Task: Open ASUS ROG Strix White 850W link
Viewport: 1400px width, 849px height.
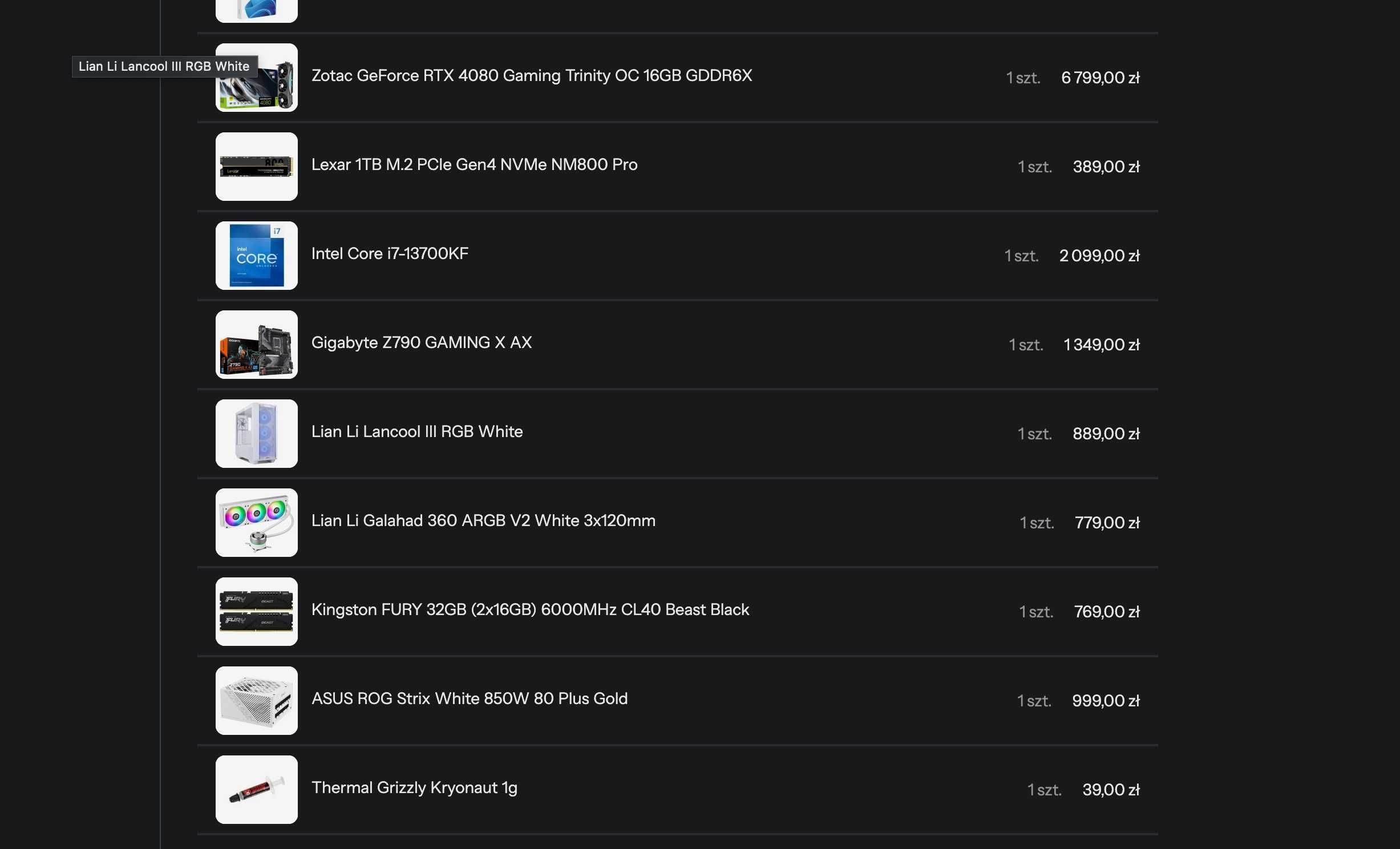Action: pos(469,698)
